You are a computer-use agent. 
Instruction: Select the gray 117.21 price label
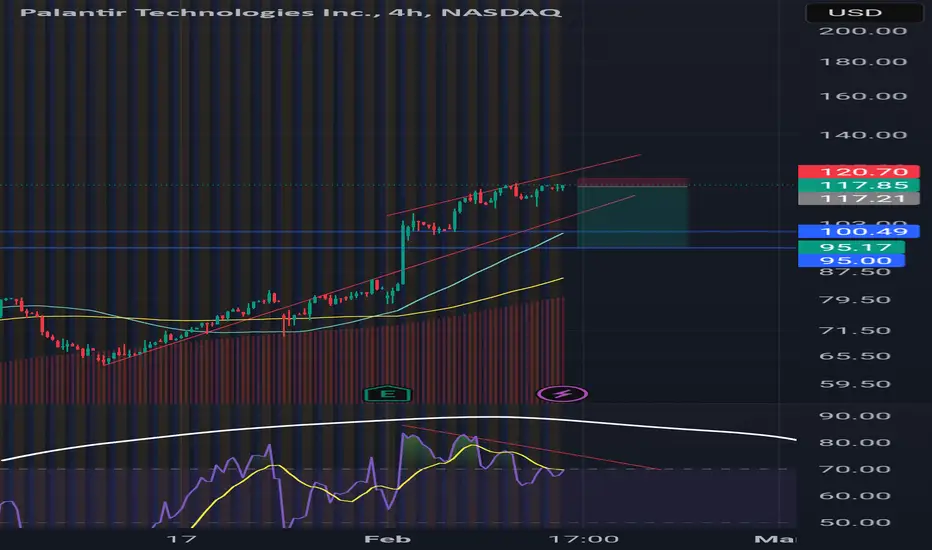[x=858, y=199]
